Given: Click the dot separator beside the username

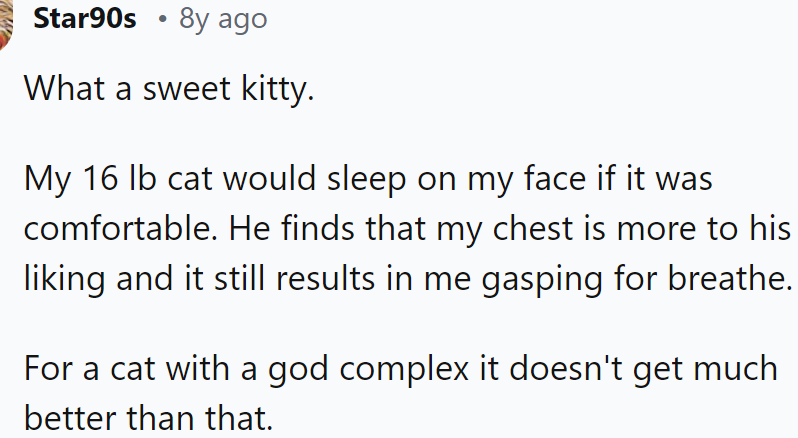Looking at the screenshot, I should (161, 20).
